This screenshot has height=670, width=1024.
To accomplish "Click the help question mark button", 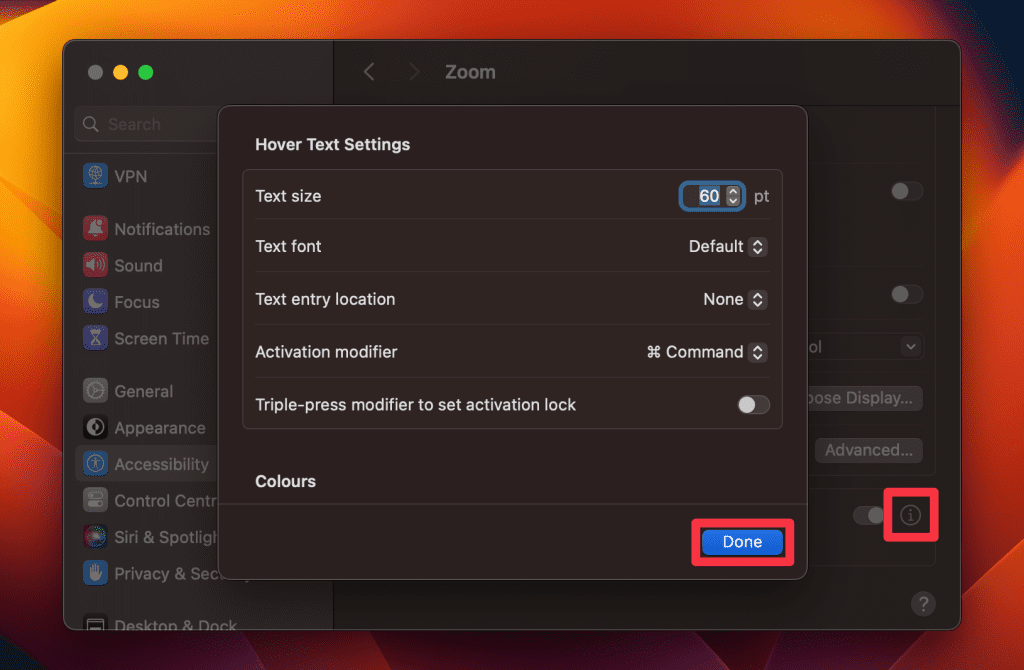I will point(923,603).
